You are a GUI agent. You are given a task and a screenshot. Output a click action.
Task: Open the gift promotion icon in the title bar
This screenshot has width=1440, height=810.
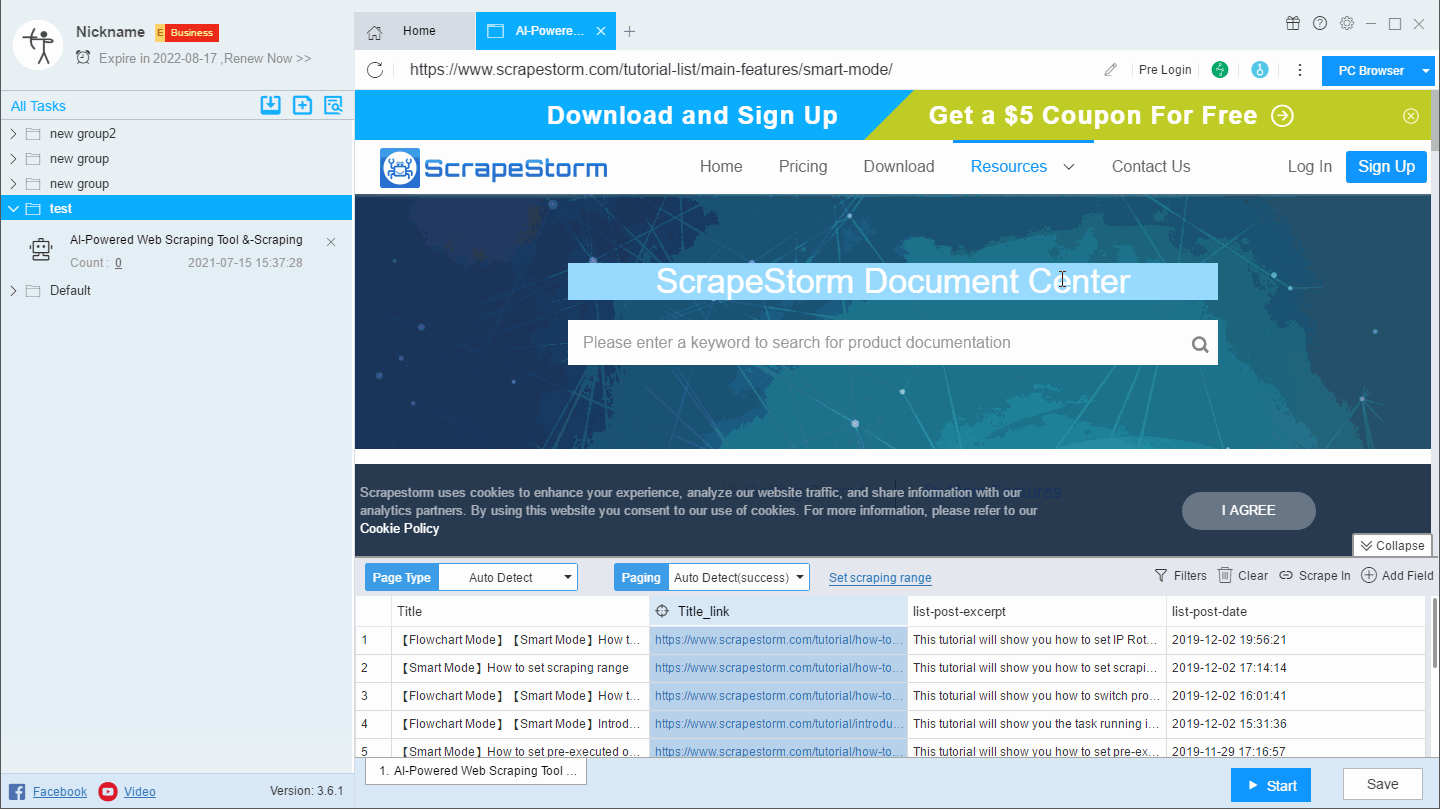1292,22
